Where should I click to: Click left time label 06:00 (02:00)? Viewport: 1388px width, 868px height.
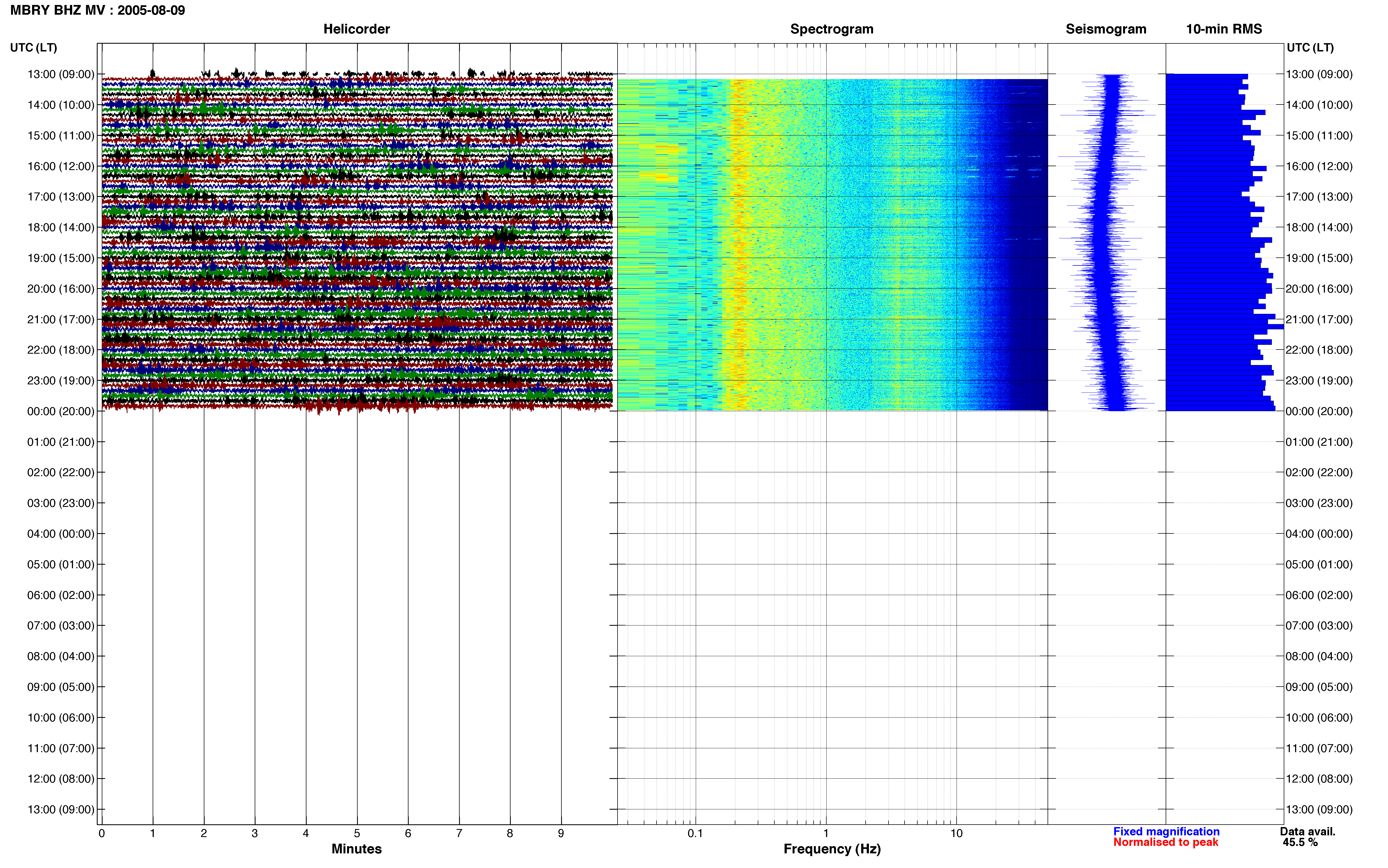tap(61, 595)
